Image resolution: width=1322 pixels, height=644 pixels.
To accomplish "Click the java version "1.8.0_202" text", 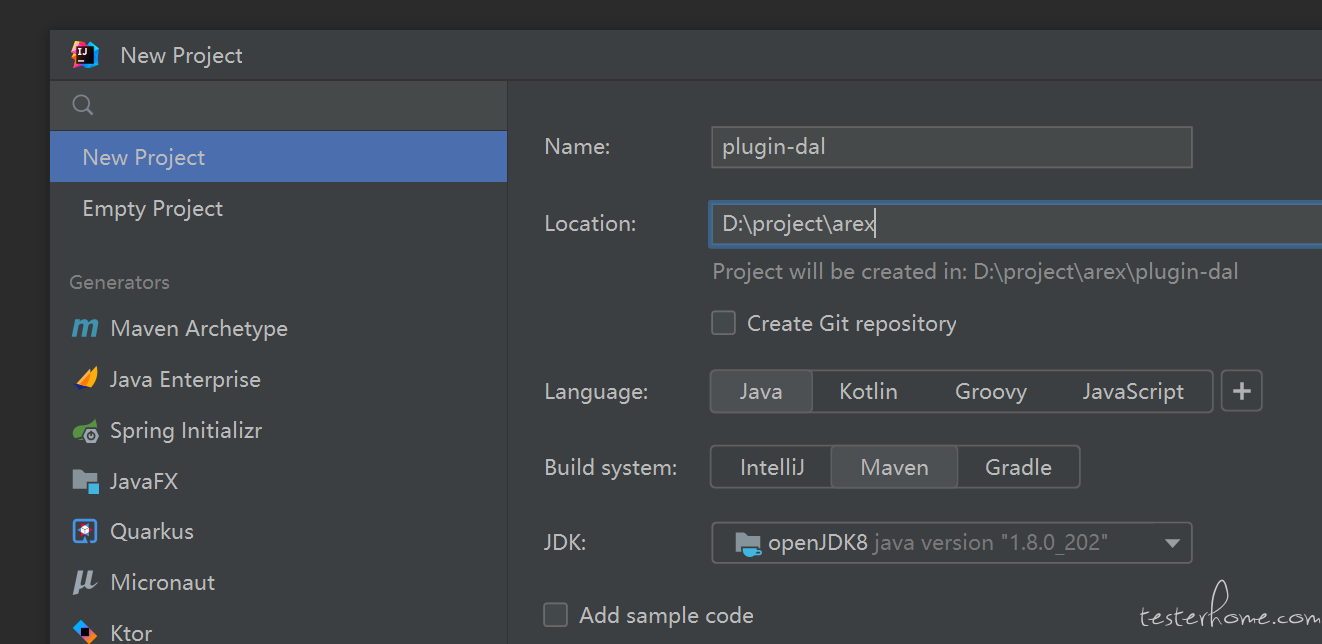I will pos(990,543).
